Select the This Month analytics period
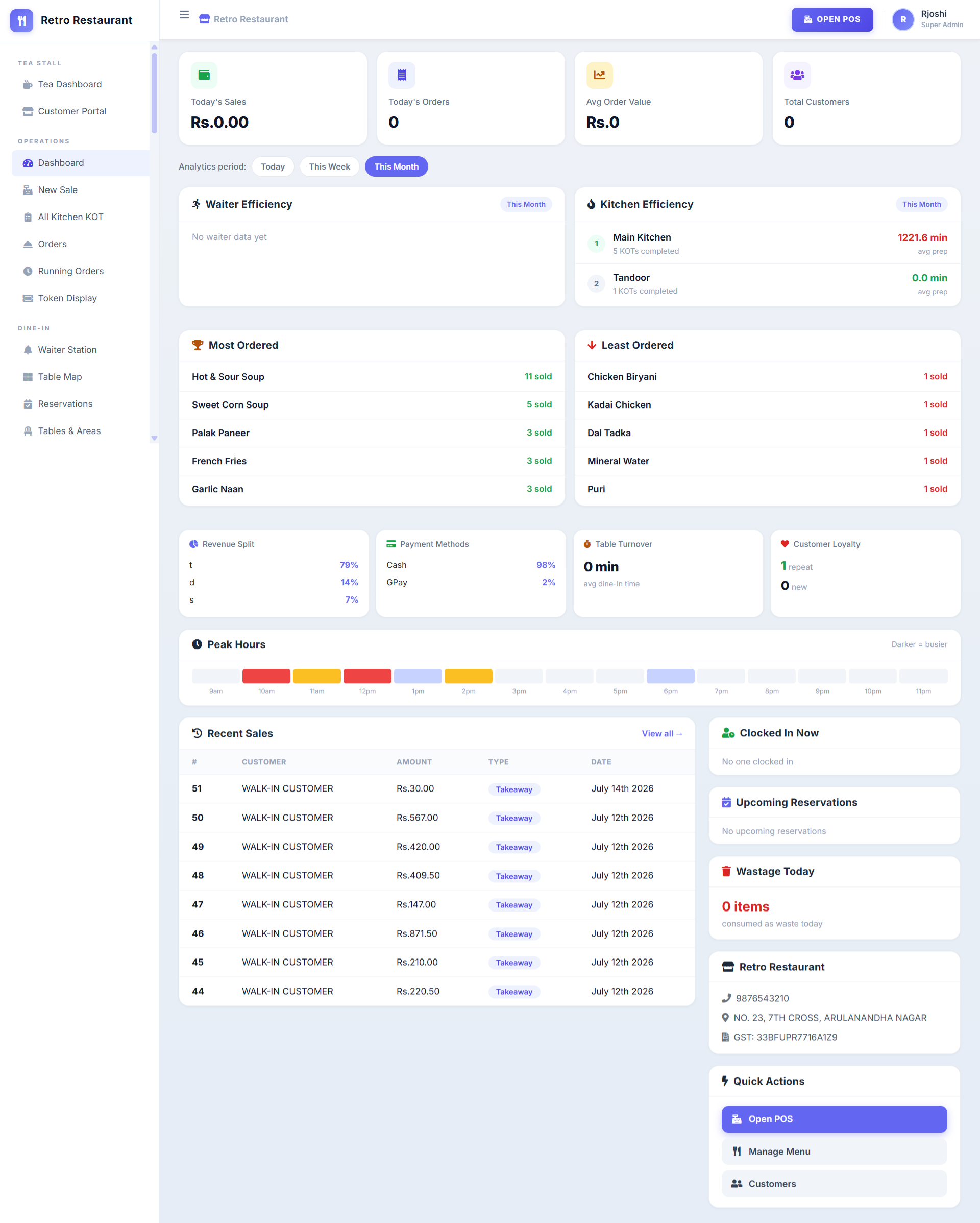980x1223 pixels. (397, 167)
